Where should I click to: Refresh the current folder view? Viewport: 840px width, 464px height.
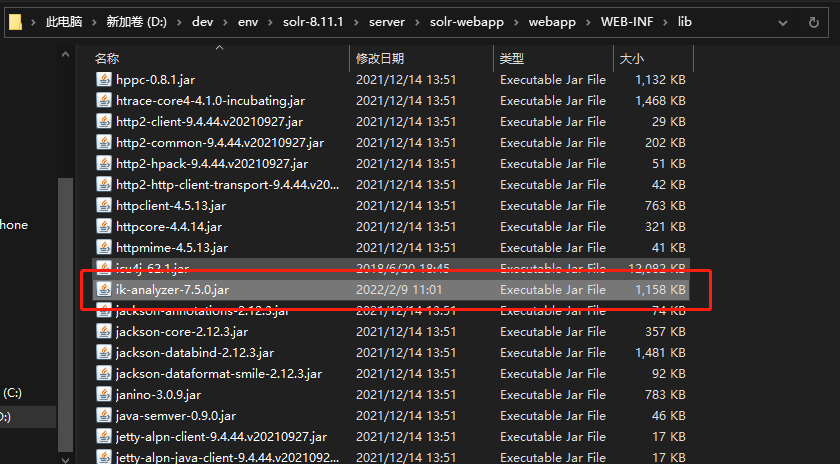(813, 23)
